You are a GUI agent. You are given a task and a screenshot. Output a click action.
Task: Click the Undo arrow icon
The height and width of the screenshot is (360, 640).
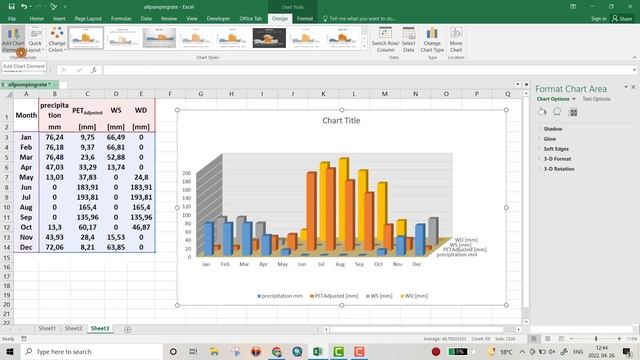click(24, 7)
